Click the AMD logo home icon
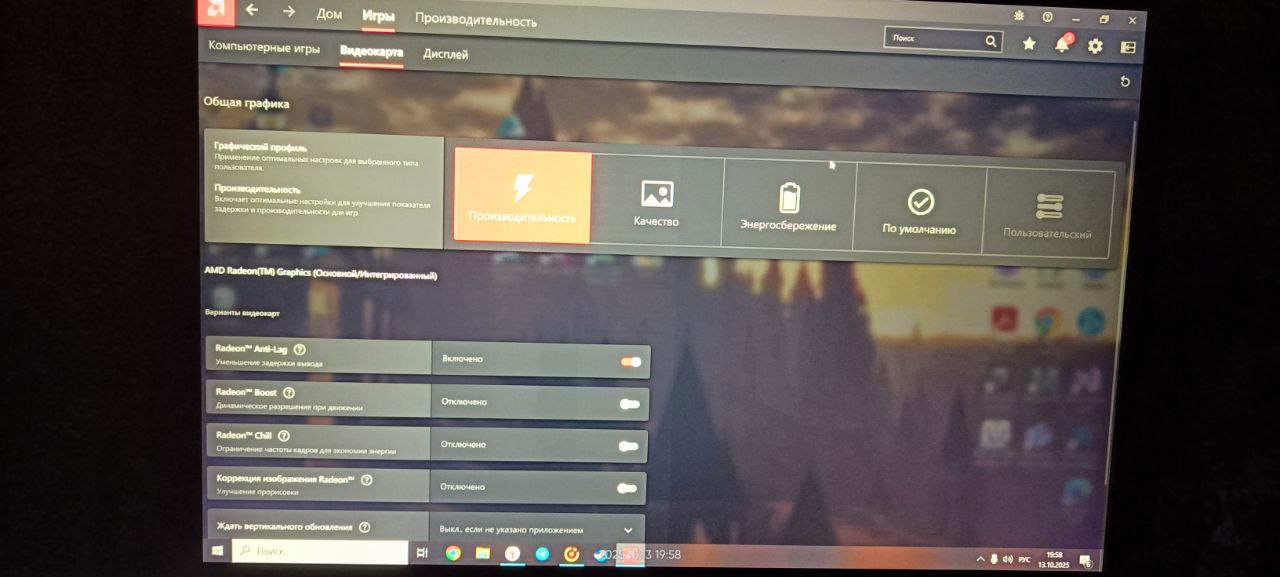This screenshot has width=1280, height=577. 215,11
